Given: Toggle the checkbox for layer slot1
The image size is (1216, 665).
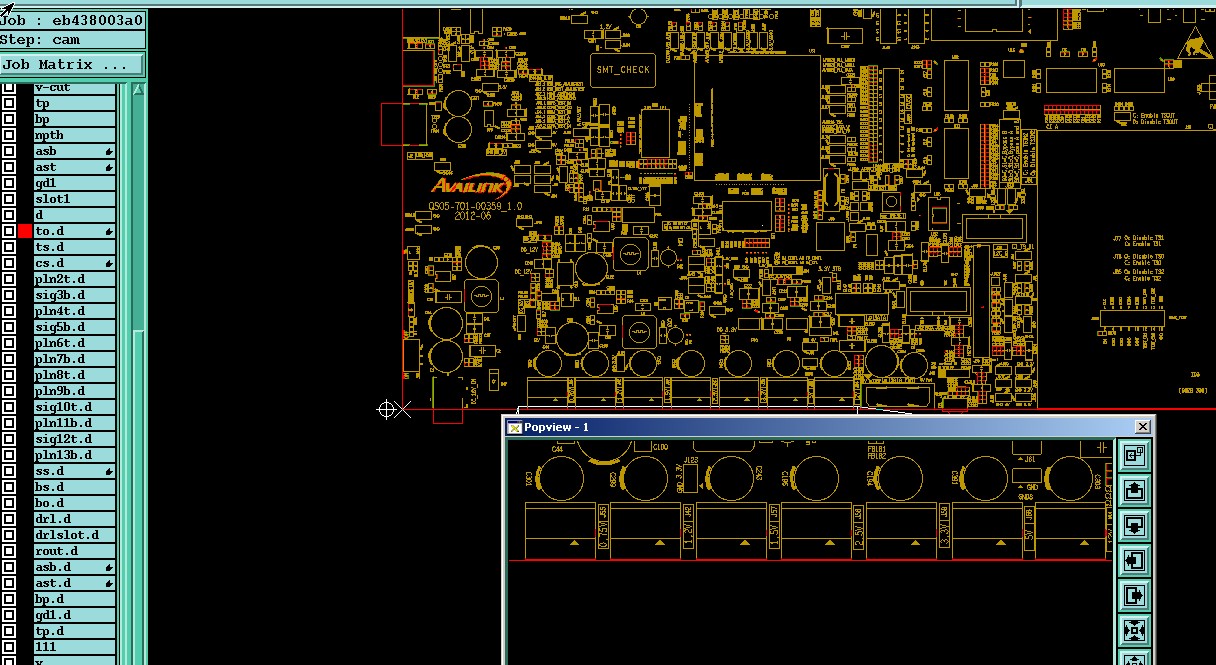Looking at the screenshot, I should pos(9,199).
